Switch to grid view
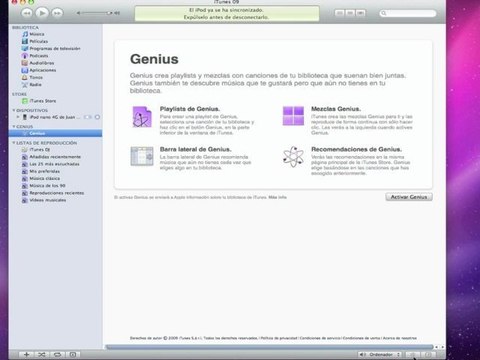 point(350,13)
